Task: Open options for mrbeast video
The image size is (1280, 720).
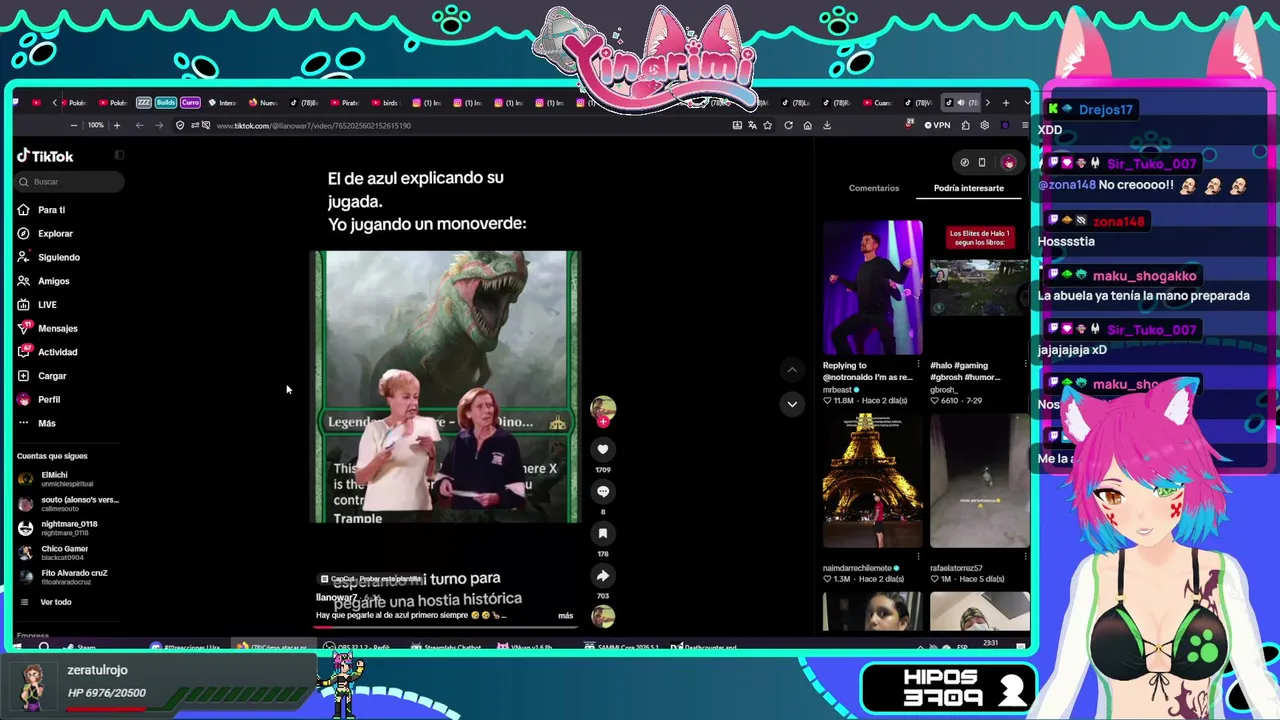Action: [x=918, y=365]
